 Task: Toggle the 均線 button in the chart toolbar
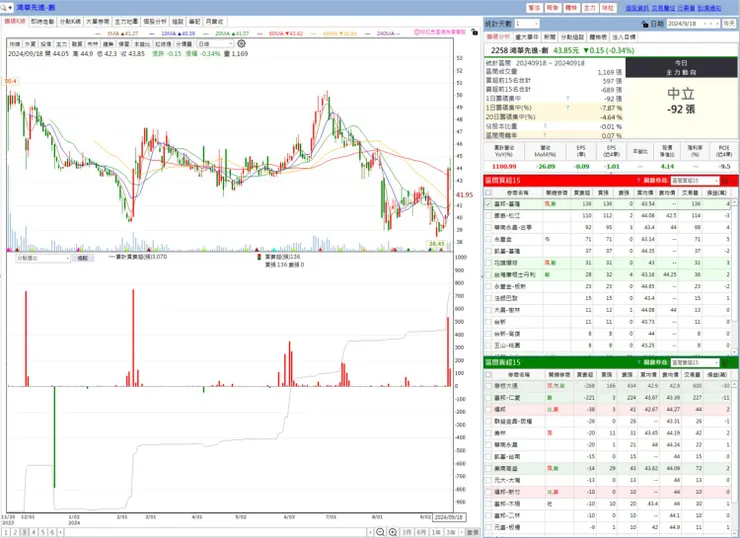point(15,44)
